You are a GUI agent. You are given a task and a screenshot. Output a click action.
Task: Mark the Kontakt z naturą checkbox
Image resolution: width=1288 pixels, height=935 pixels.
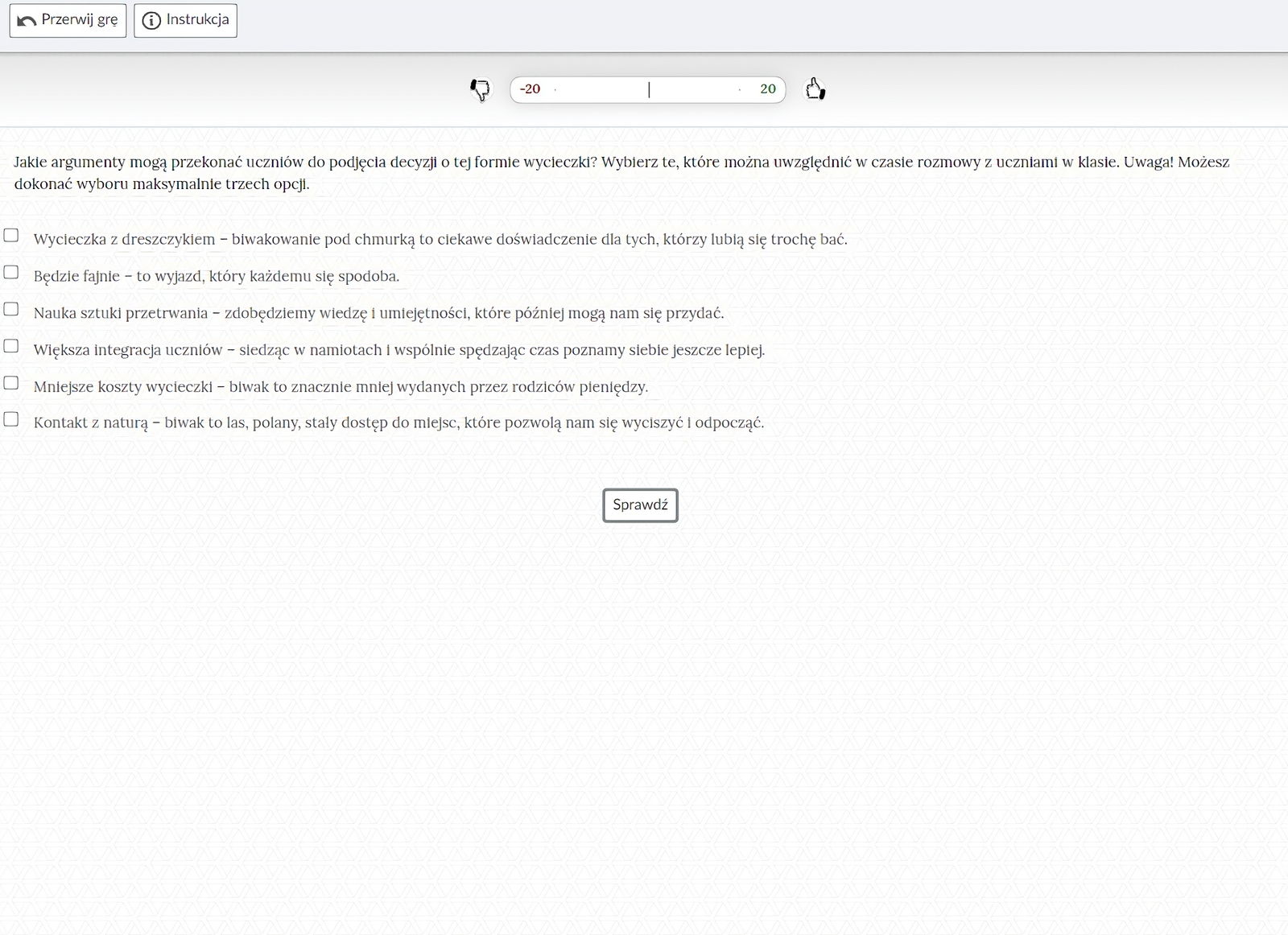[11, 419]
